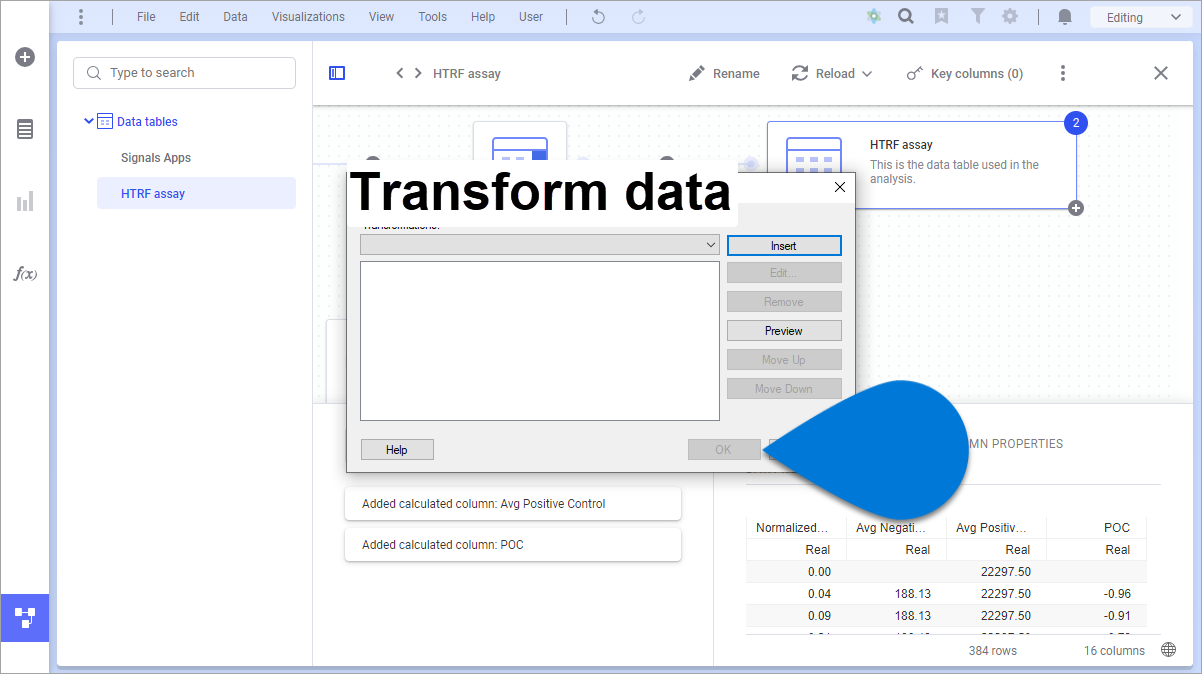Click the Edit... button in the dialog
1202x674 pixels.
[784, 273]
